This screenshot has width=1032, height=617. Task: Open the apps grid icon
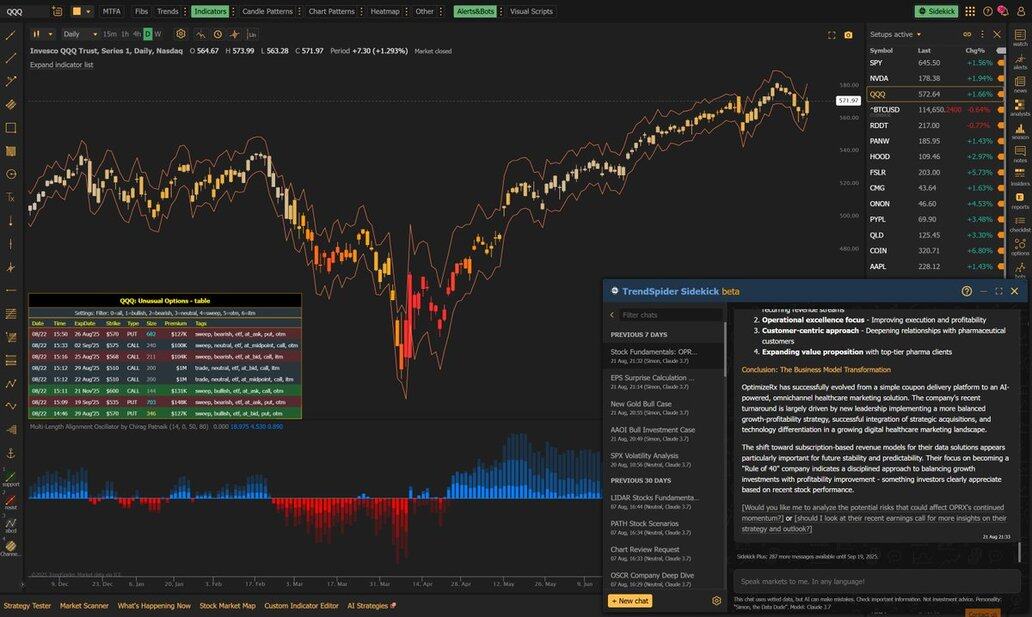973,11
